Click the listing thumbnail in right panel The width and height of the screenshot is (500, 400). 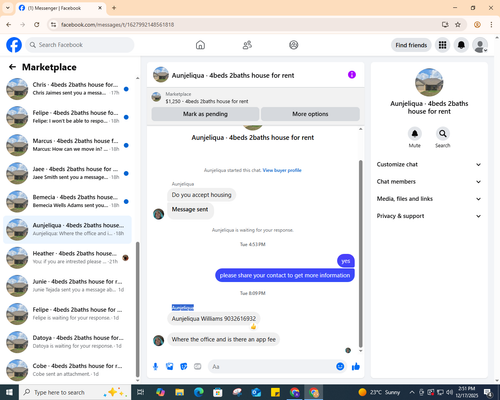coord(429,82)
